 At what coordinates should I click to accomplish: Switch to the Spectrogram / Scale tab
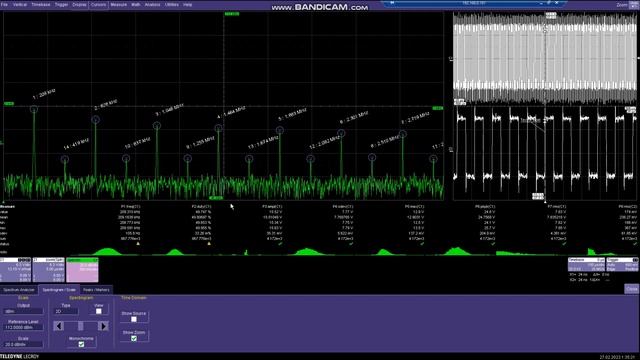click(x=59, y=290)
